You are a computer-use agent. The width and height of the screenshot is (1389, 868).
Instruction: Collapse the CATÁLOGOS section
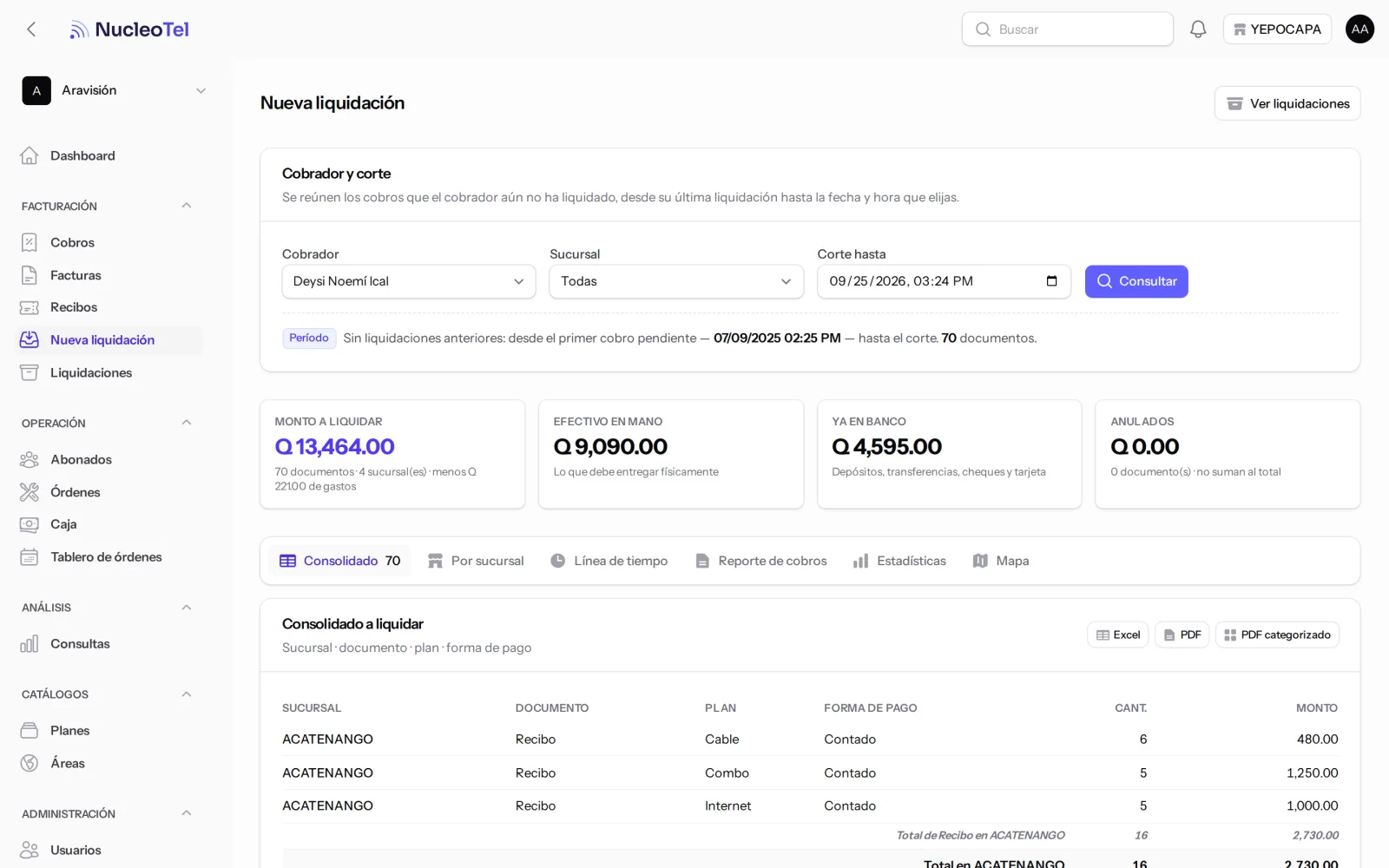[186, 694]
